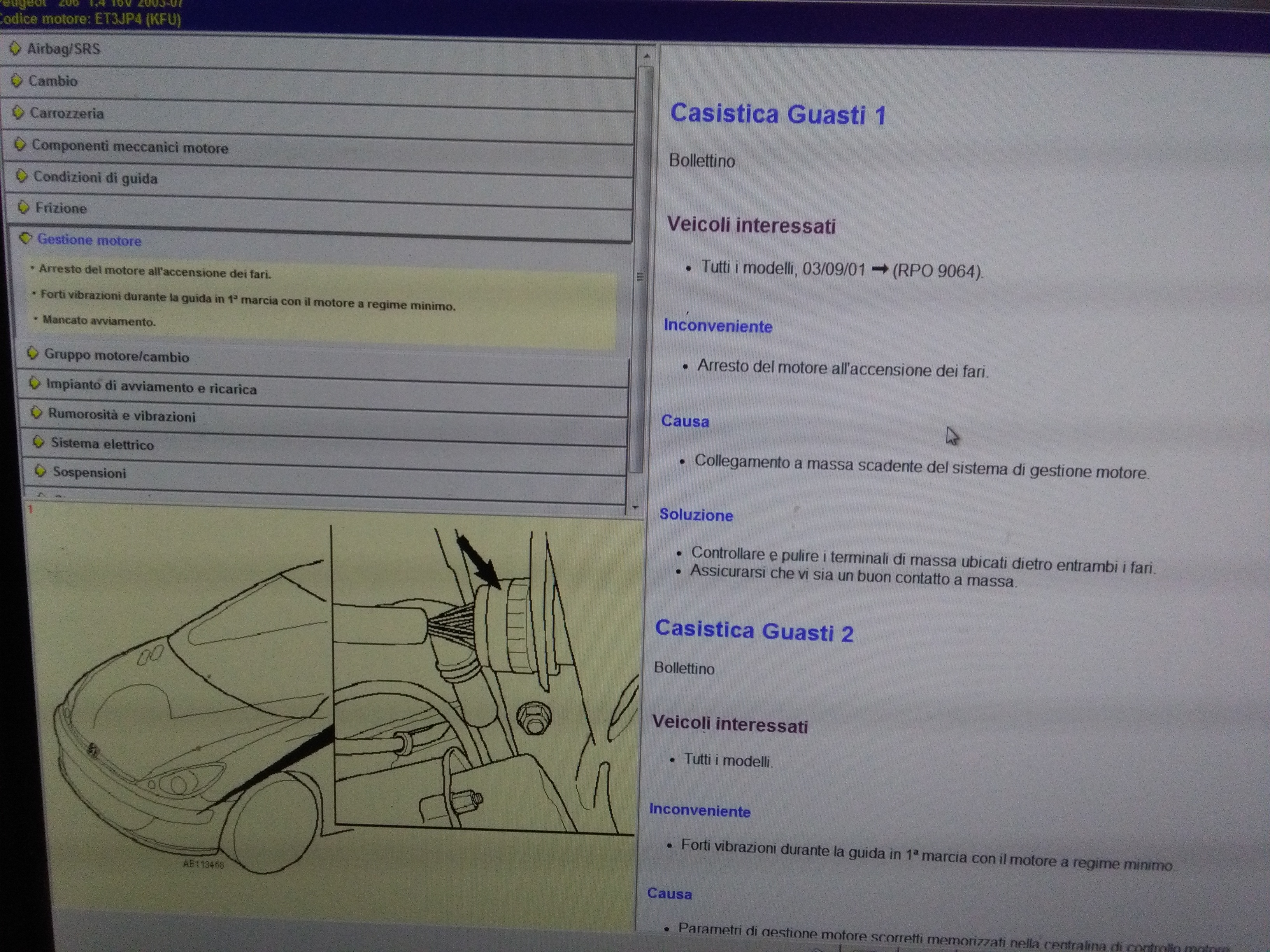Click the 'Soluzione' heading
Viewport: 1270px width, 952px height.
(x=696, y=515)
